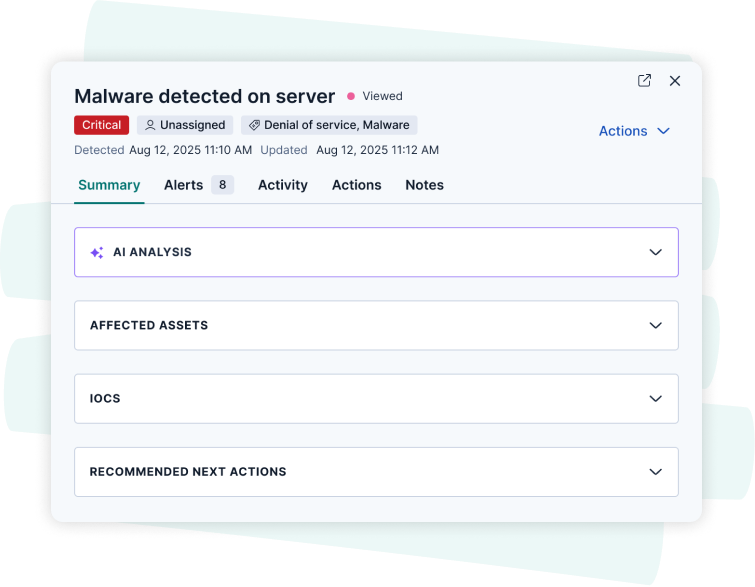Close the incident details panel

[675, 81]
